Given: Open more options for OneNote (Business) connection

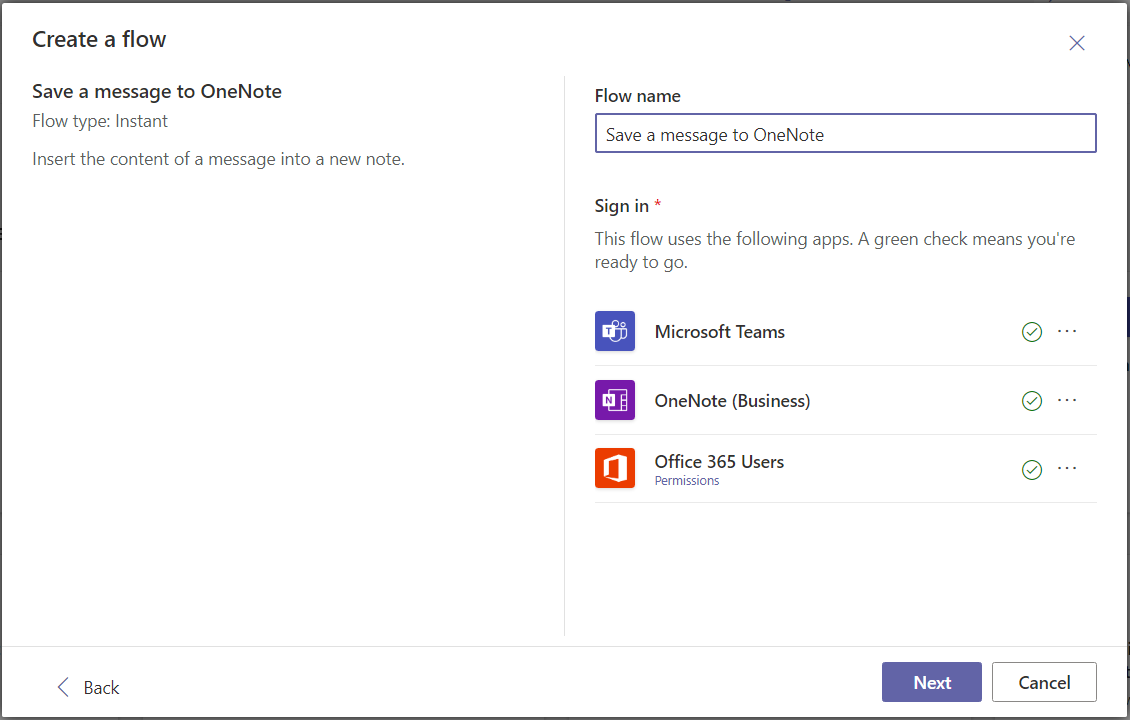Looking at the screenshot, I should (1067, 400).
